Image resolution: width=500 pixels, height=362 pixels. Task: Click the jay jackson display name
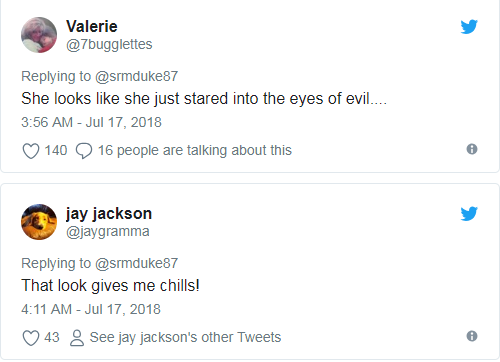[x=109, y=214]
